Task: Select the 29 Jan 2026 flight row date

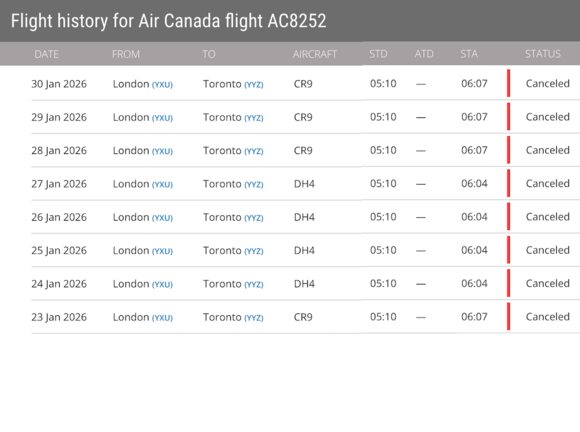Action: coord(59,117)
